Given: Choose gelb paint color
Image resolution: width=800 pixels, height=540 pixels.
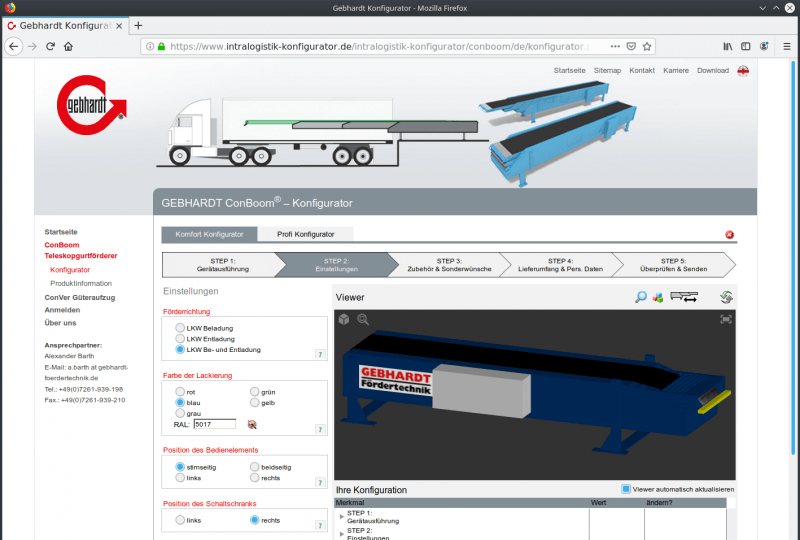Looking at the screenshot, I should (254, 402).
